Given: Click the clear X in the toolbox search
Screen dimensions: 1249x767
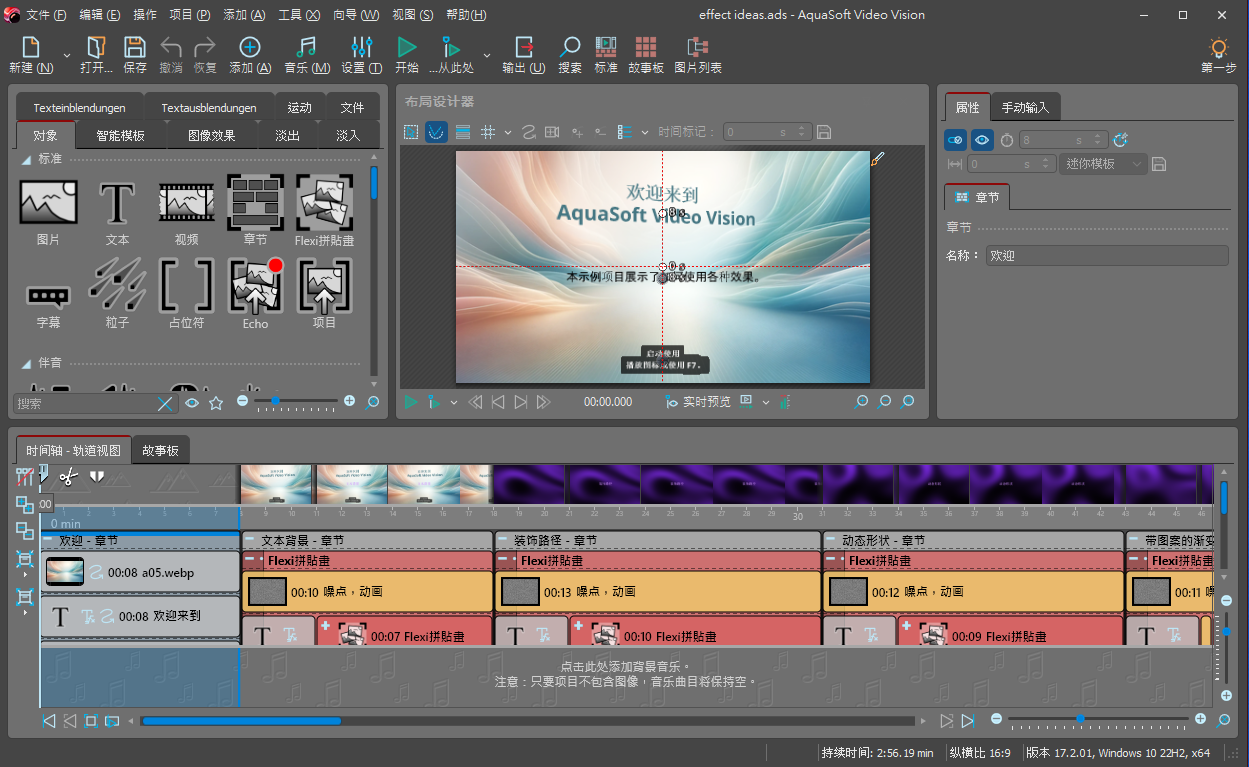Looking at the screenshot, I should (x=165, y=403).
